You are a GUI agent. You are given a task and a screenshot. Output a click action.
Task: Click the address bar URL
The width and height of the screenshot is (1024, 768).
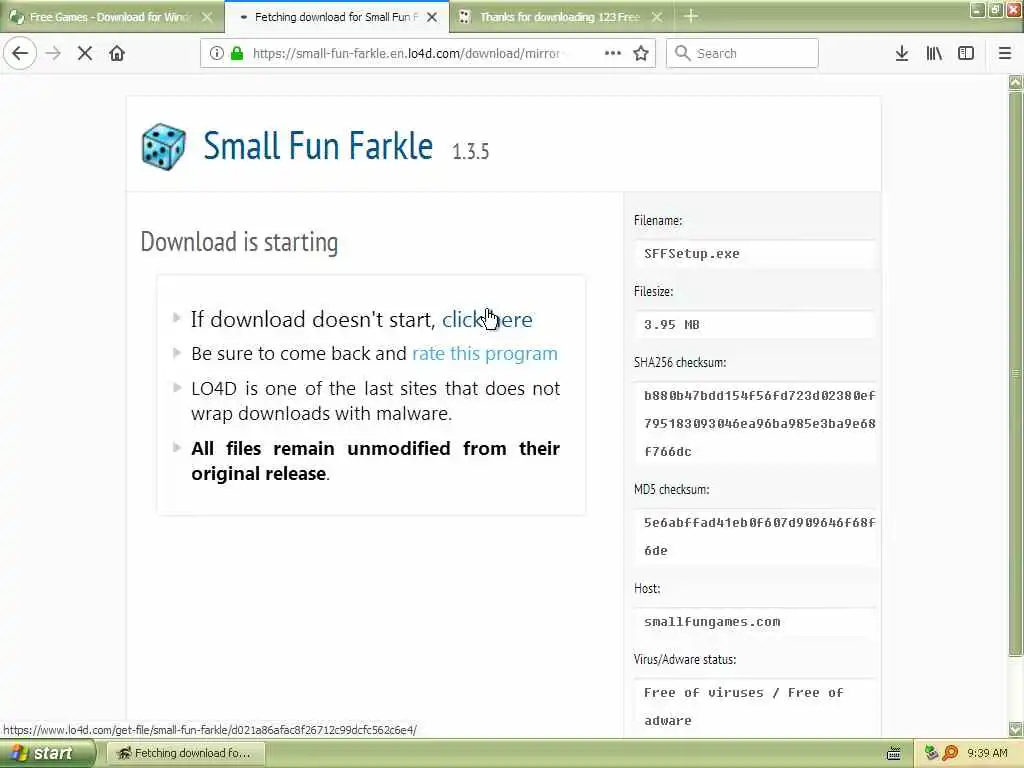tap(406, 54)
